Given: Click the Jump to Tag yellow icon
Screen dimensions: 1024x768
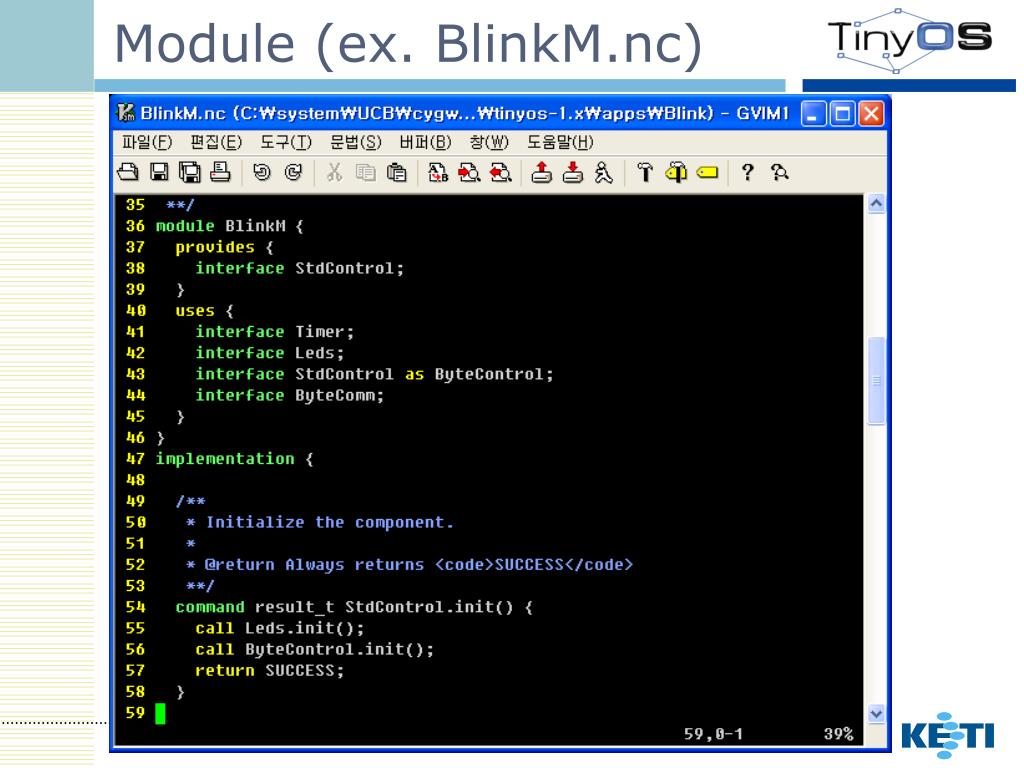Looking at the screenshot, I should 707,172.
